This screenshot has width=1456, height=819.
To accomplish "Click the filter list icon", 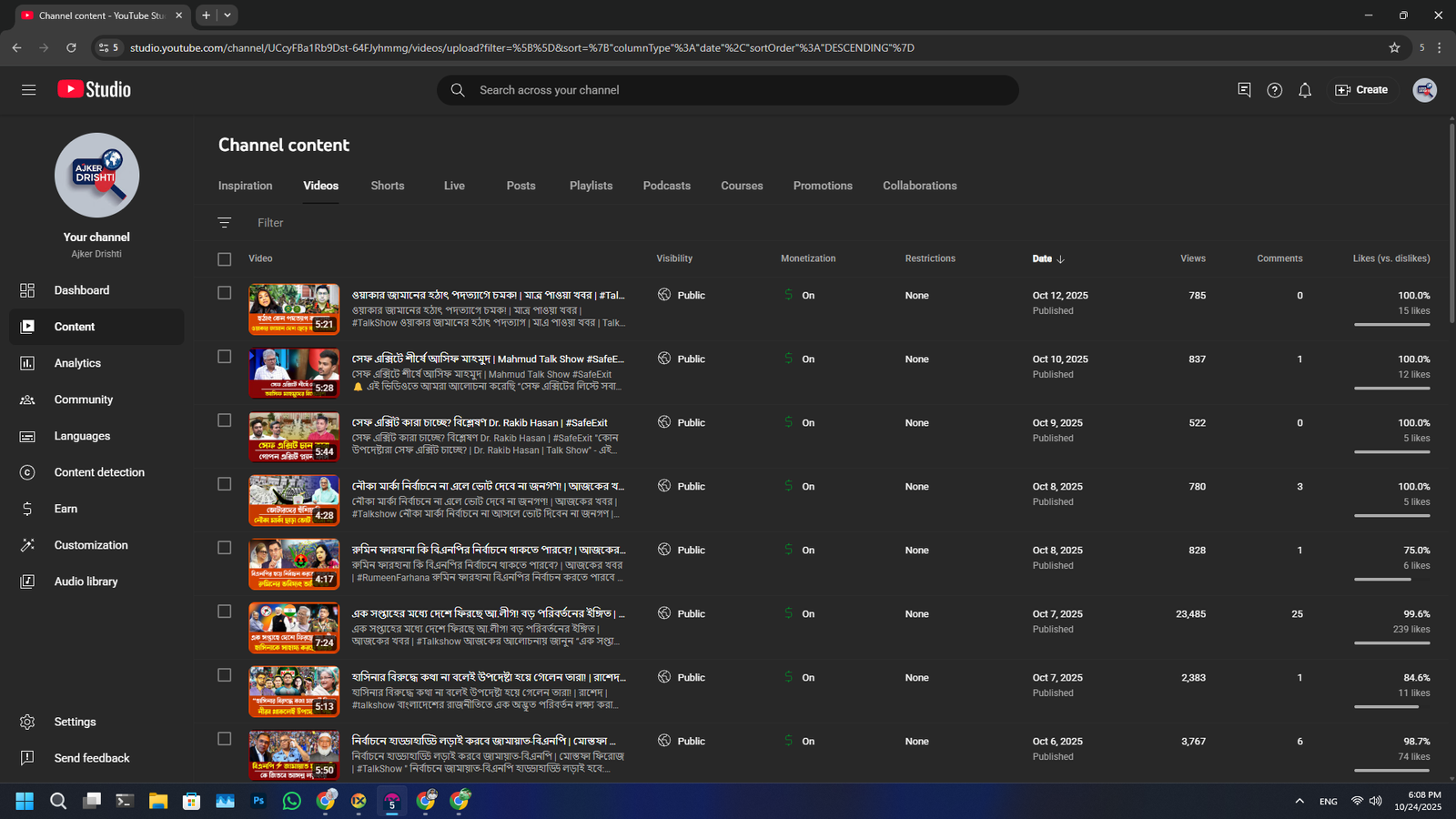I will (225, 223).
